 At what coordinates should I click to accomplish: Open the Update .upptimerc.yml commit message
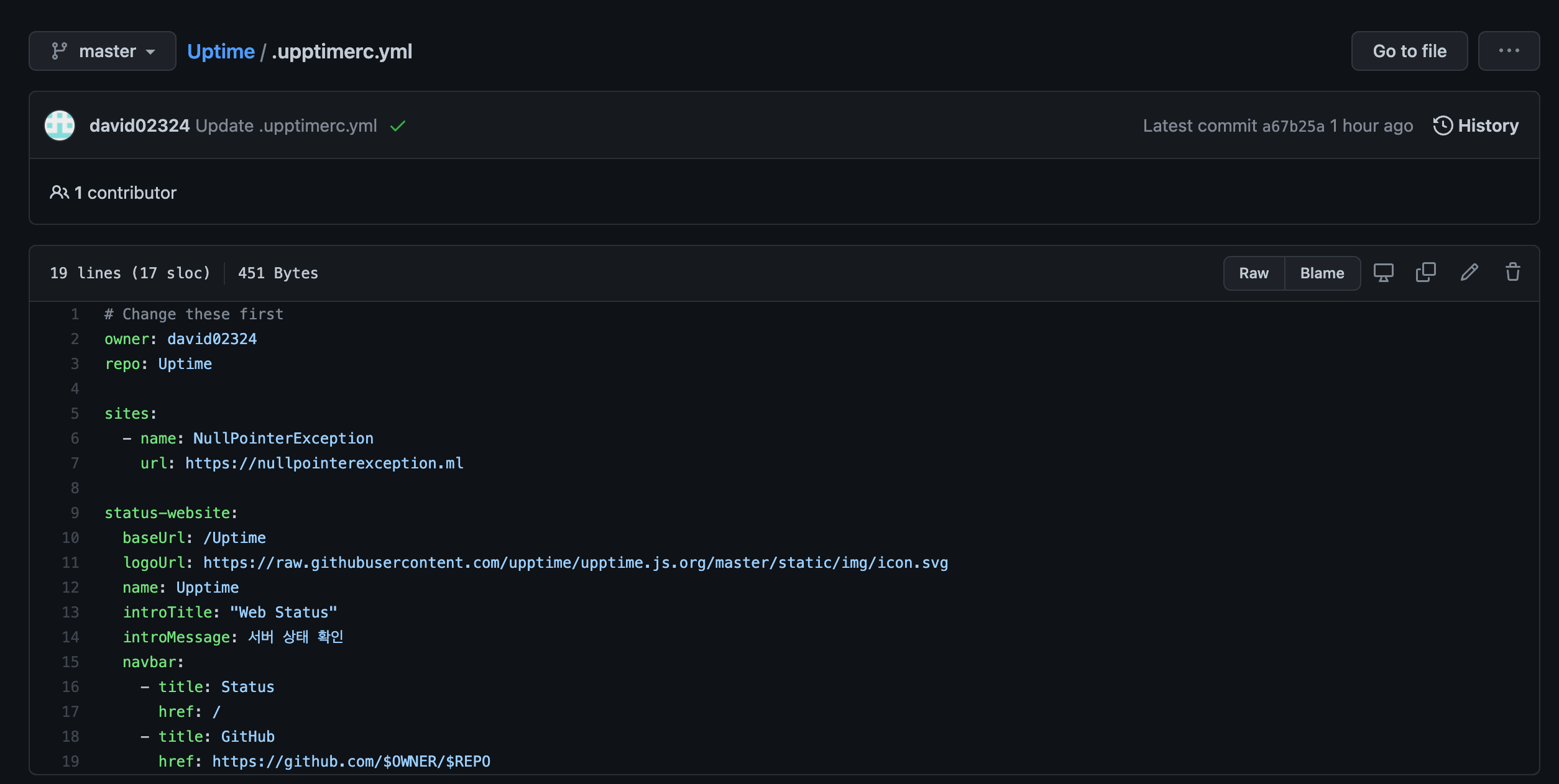pos(286,125)
